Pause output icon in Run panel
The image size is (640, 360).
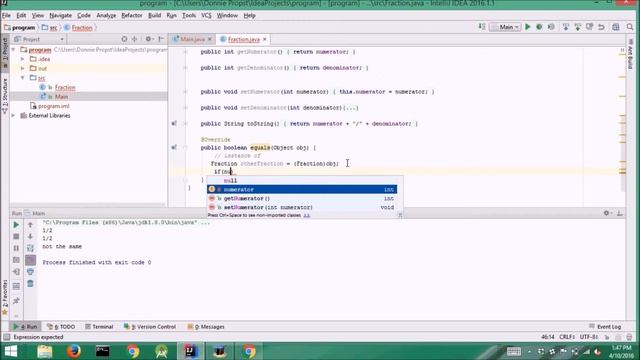(x=16, y=248)
